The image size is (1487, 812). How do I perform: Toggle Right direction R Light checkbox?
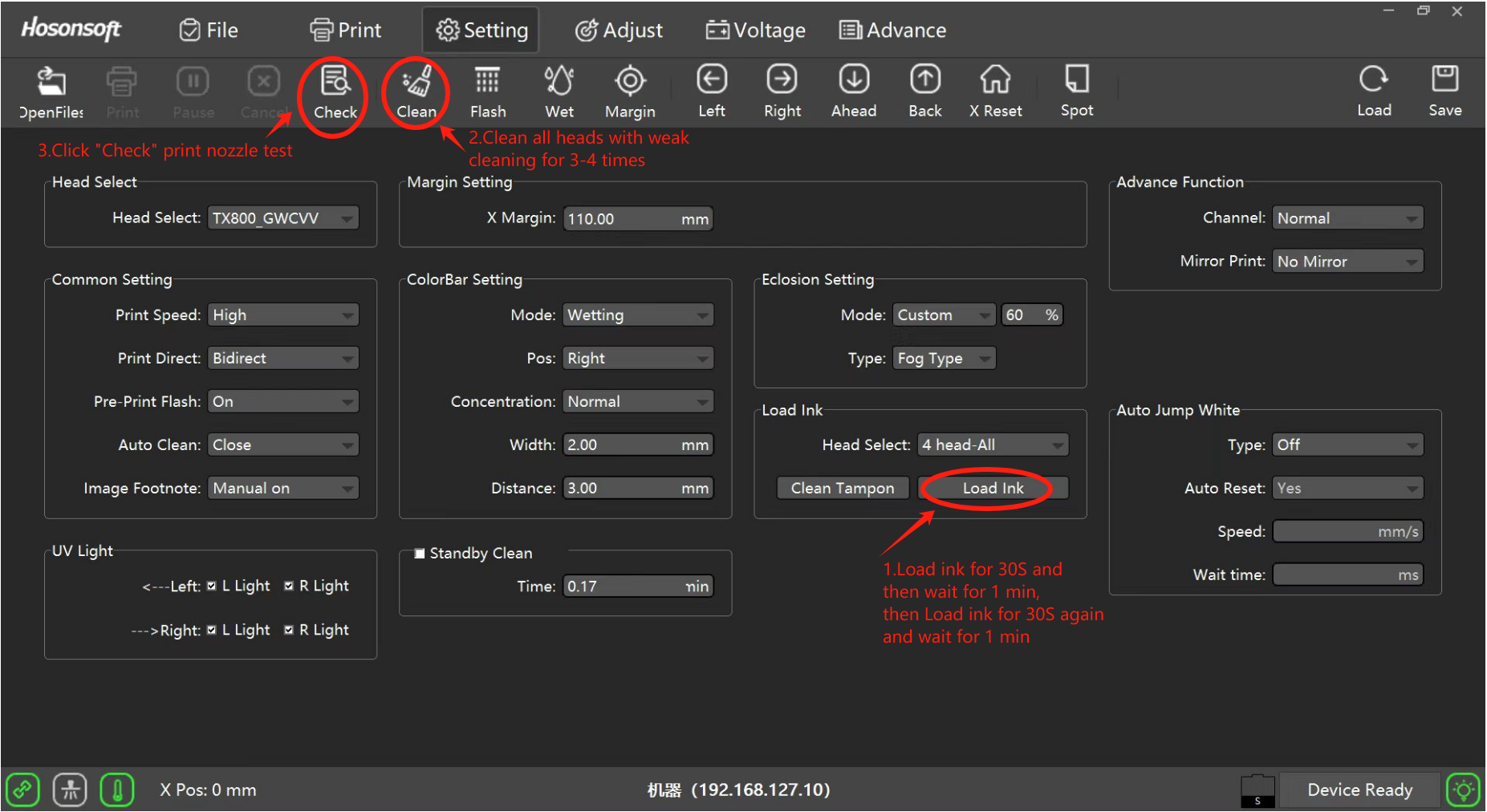[289, 631]
